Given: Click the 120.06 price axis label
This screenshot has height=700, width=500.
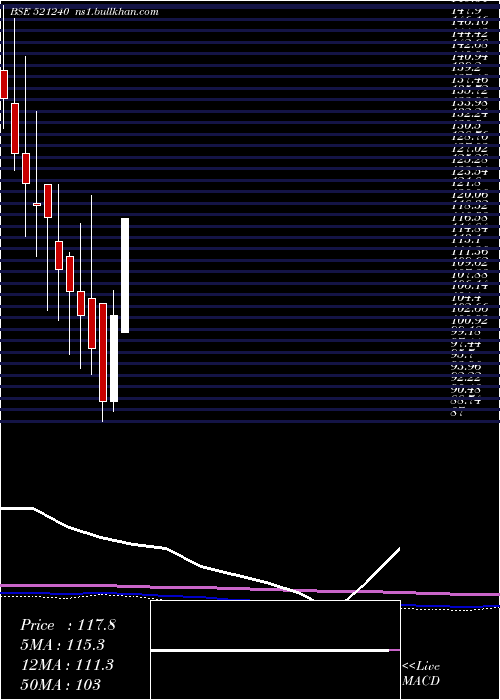Looking at the screenshot, I should [x=470, y=194].
